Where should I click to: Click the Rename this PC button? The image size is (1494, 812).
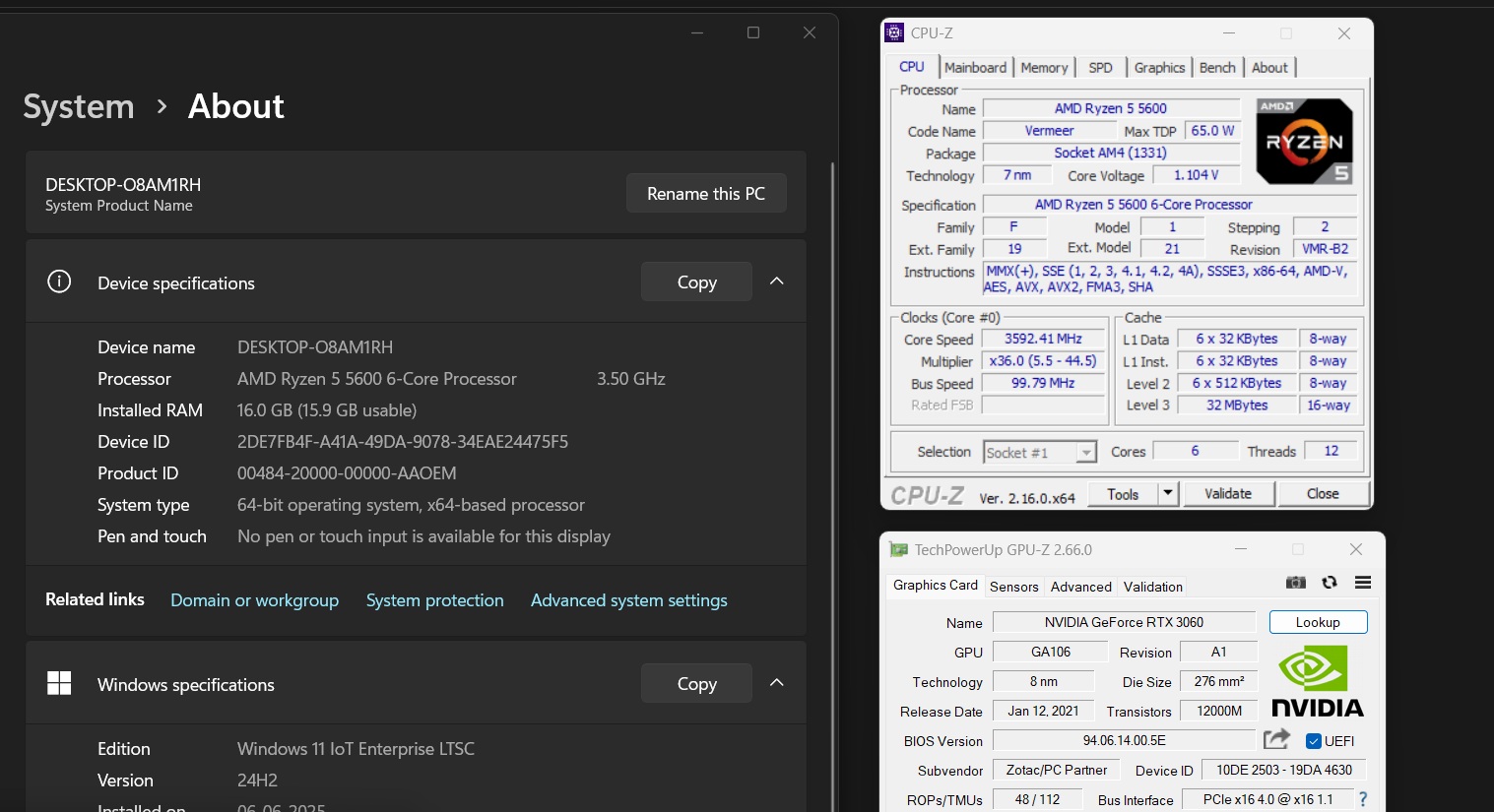(706, 193)
